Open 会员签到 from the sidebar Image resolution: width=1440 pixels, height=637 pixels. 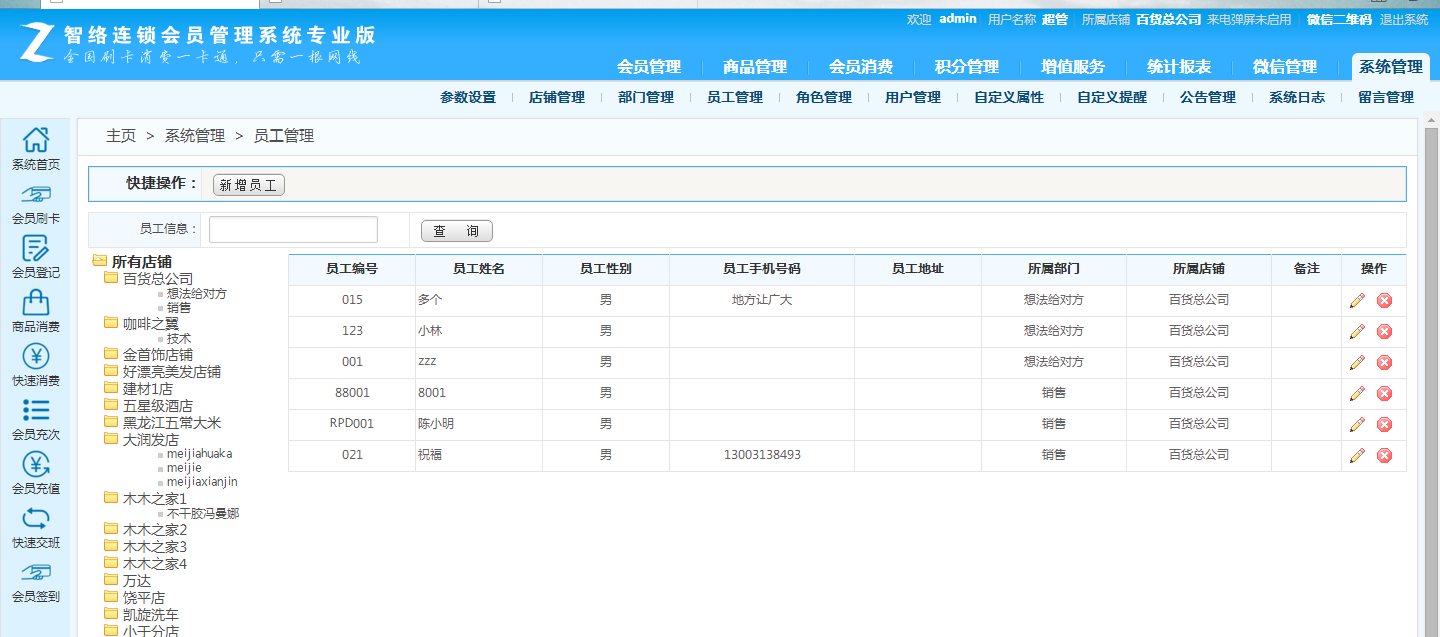click(36, 583)
